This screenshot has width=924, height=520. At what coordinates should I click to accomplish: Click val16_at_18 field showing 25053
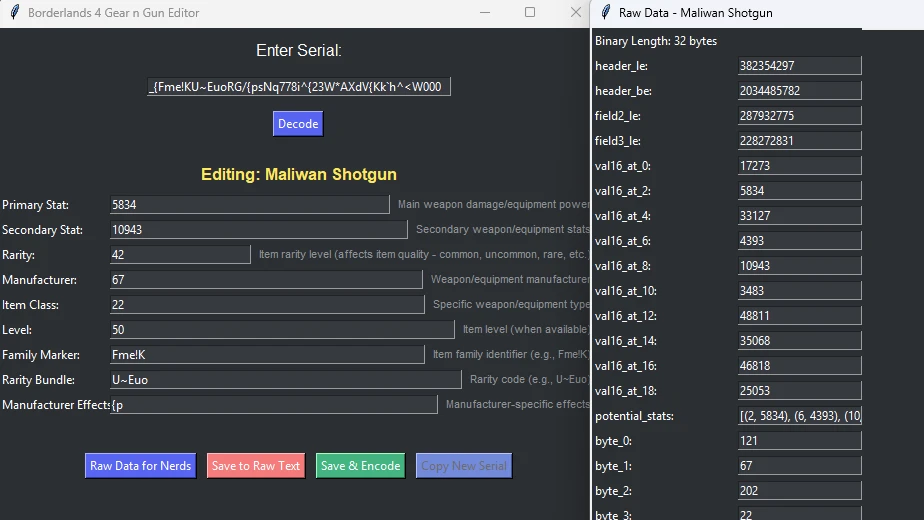point(799,390)
